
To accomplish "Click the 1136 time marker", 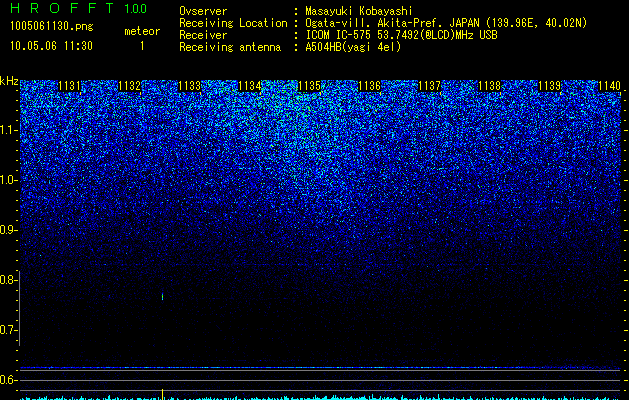I will coord(369,86).
